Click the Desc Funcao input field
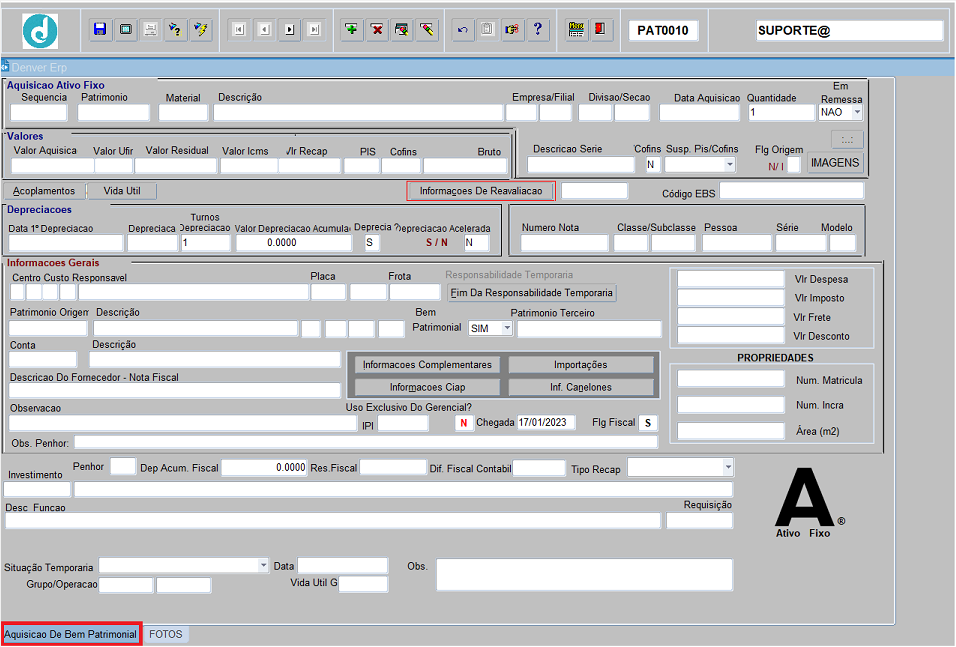Image resolution: width=956 pixels, height=647 pixels. tap(333, 521)
